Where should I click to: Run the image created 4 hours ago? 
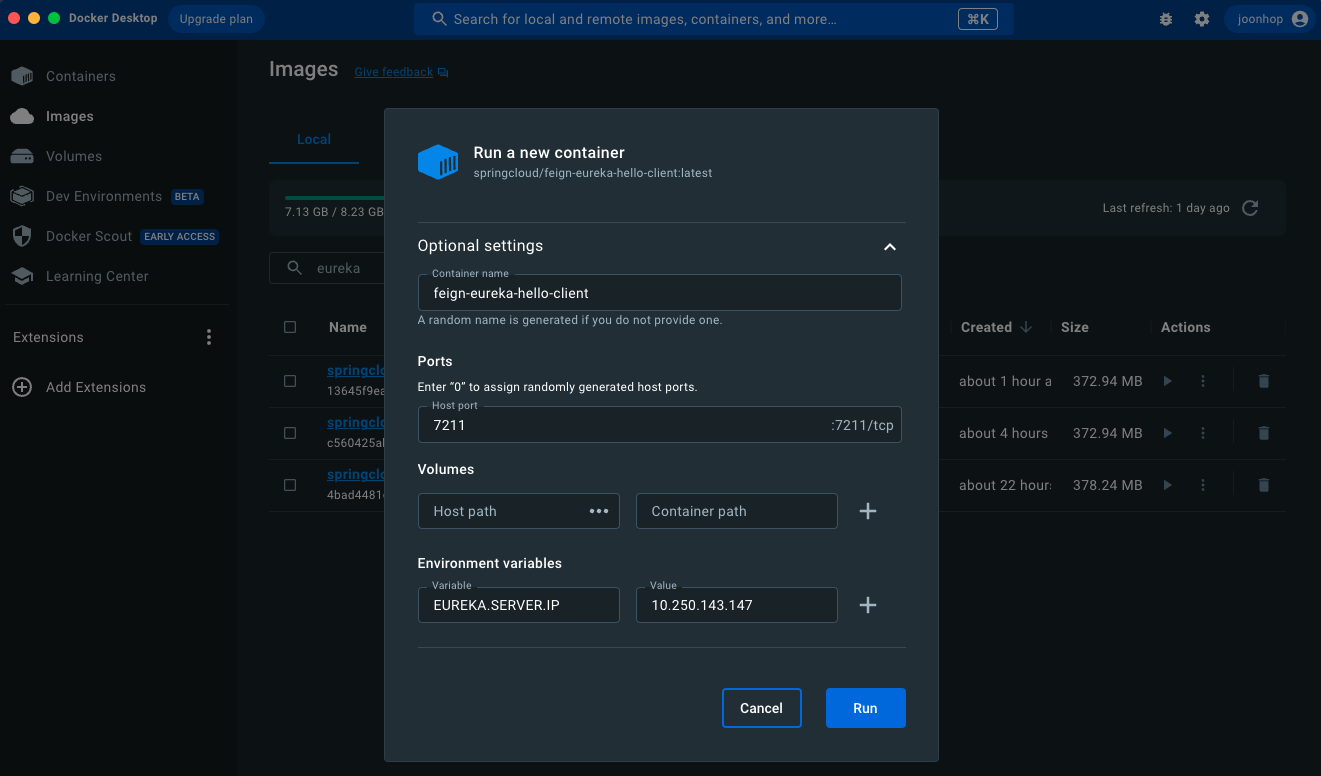tap(1167, 433)
